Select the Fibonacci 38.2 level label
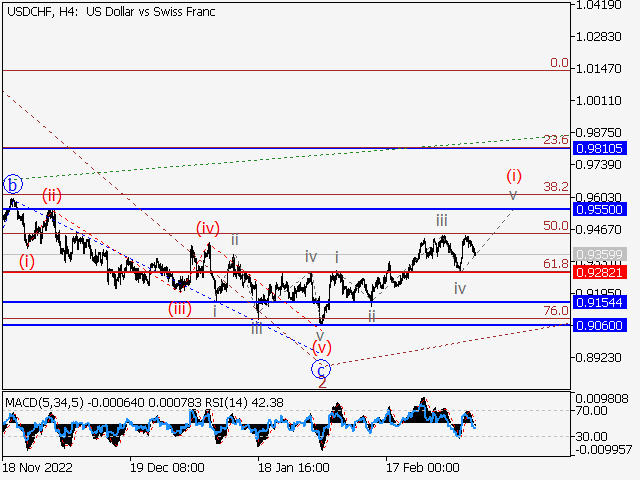Screen dimensions: 640x480 click(x=556, y=187)
